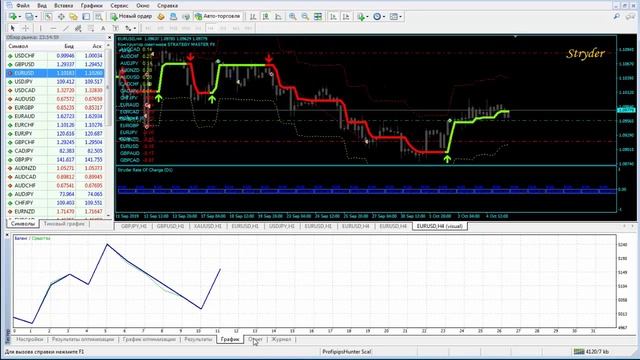
Task: Open the New Chart dropdown arrow
Action: point(19,17)
